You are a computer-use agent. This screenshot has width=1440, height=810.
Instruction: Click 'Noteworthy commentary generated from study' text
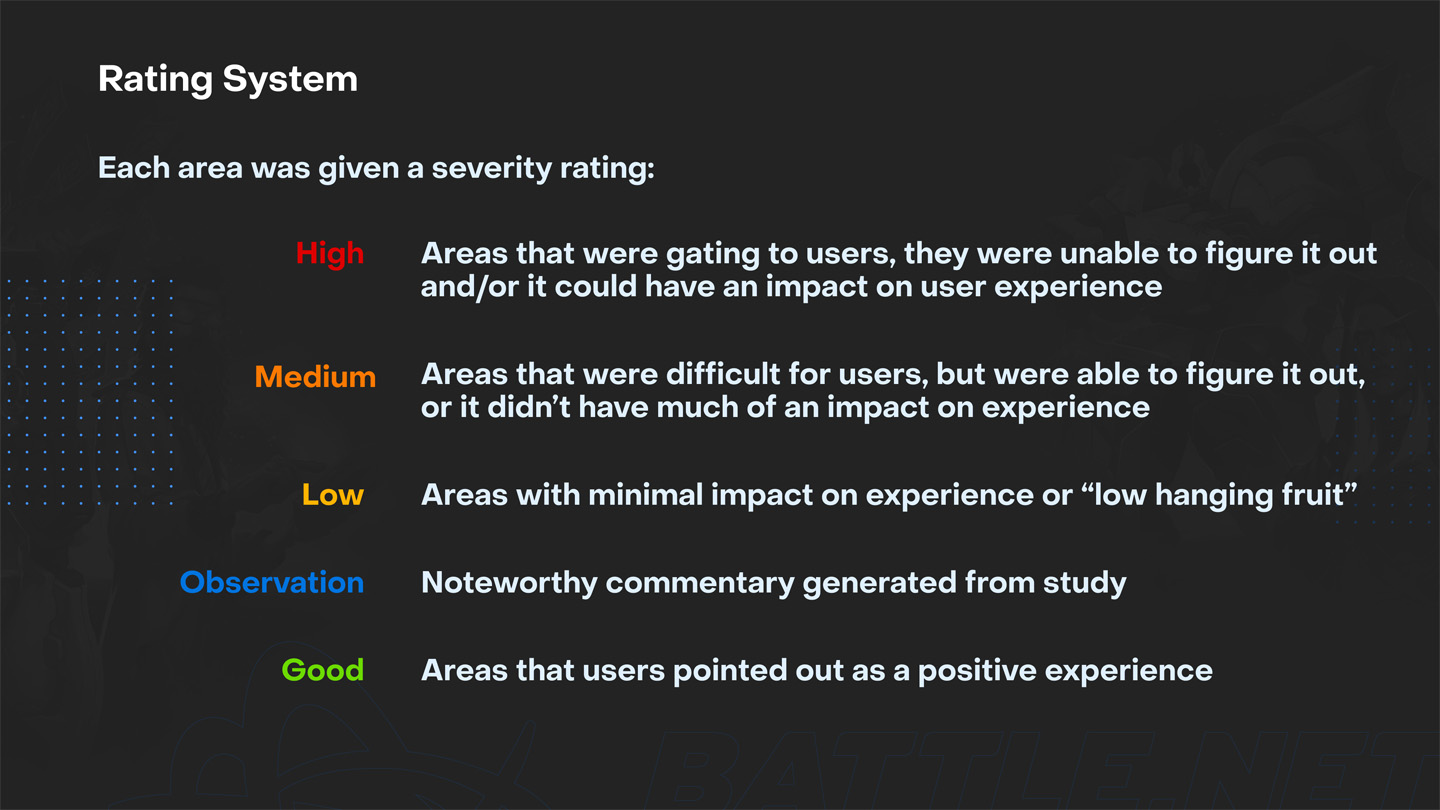pos(774,583)
